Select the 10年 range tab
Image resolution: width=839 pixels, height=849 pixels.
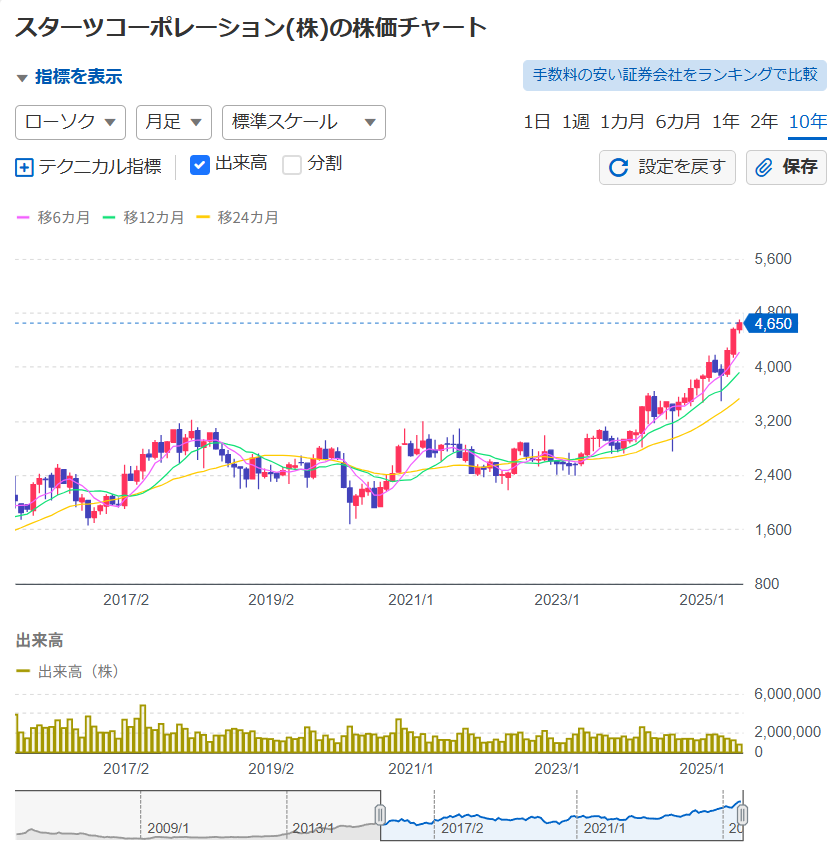[x=808, y=122]
